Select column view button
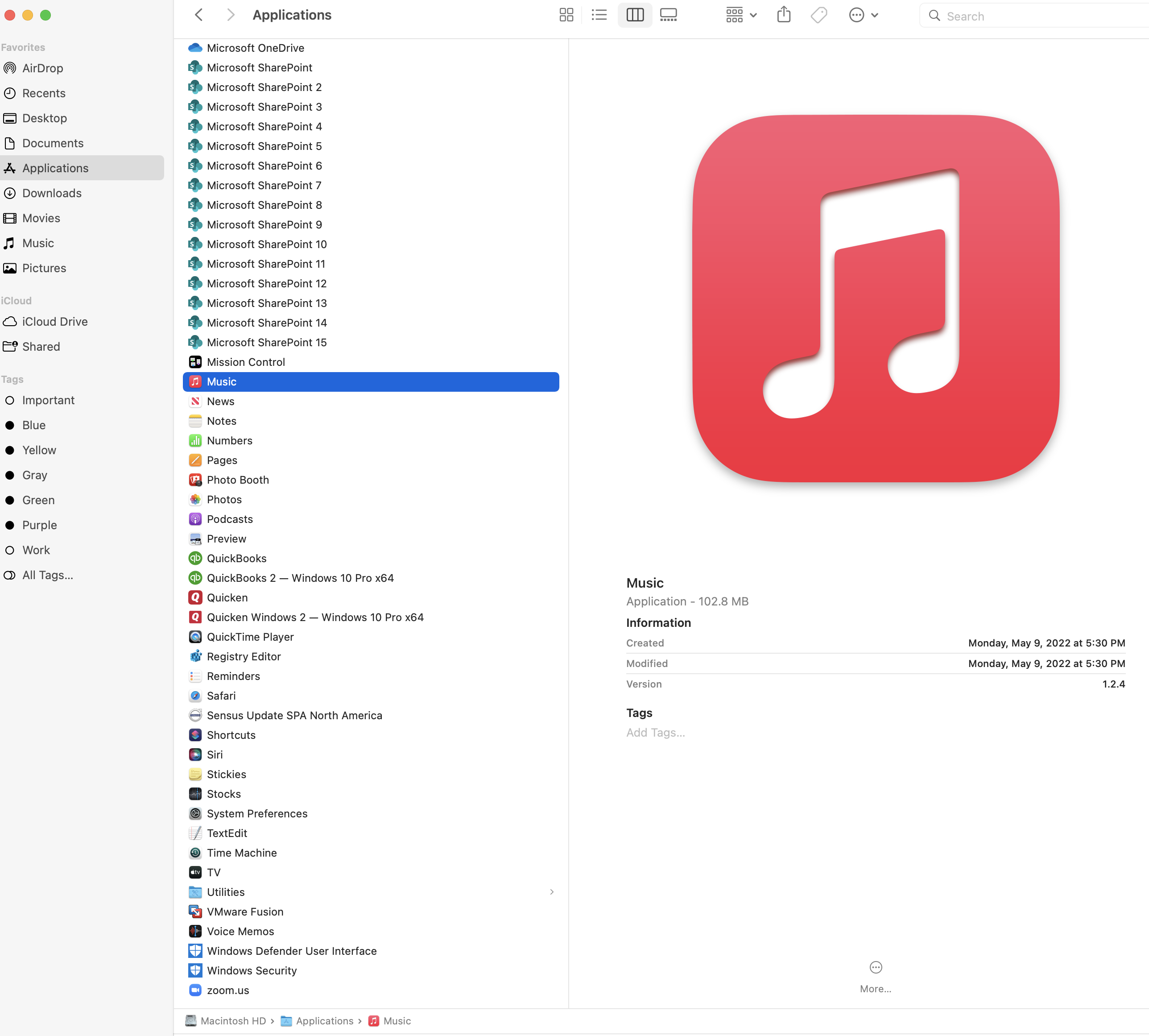This screenshot has height=1036, width=1149. (635, 15)
